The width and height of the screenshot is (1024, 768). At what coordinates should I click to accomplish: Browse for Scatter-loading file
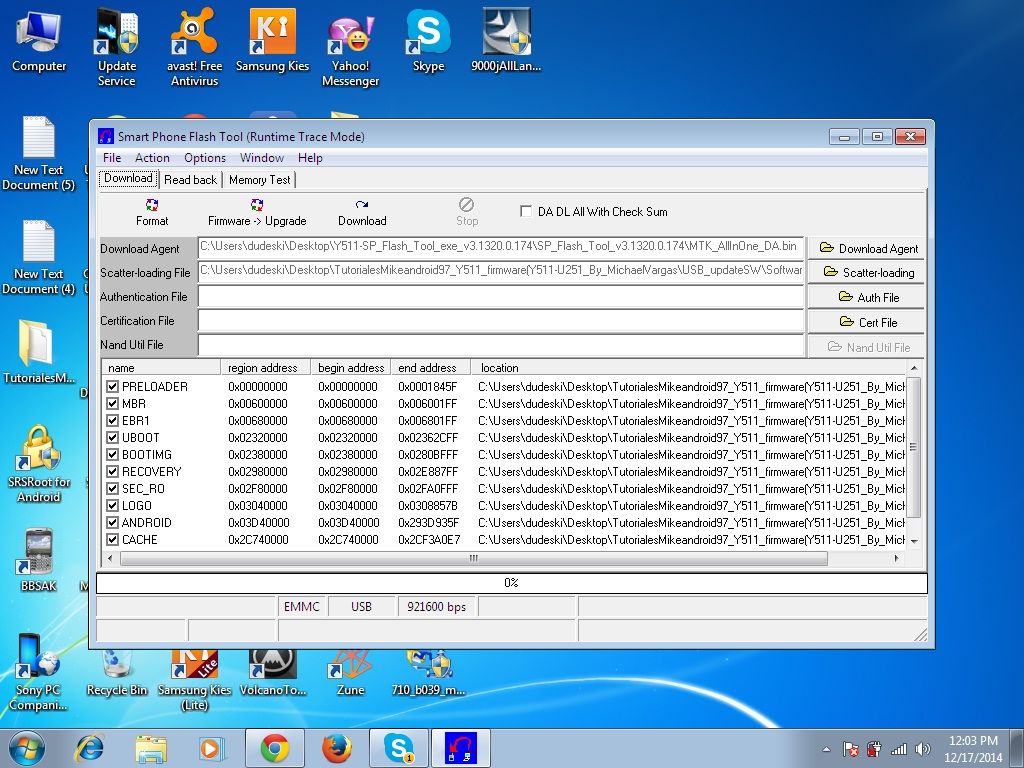pos(866,273)
